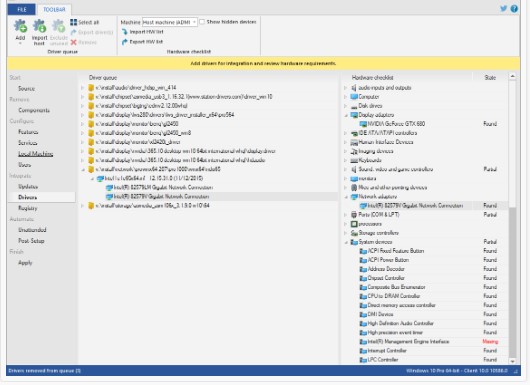Open the Components page in sidebar
This screenshot has width=530, height=385.
point(34,110)
